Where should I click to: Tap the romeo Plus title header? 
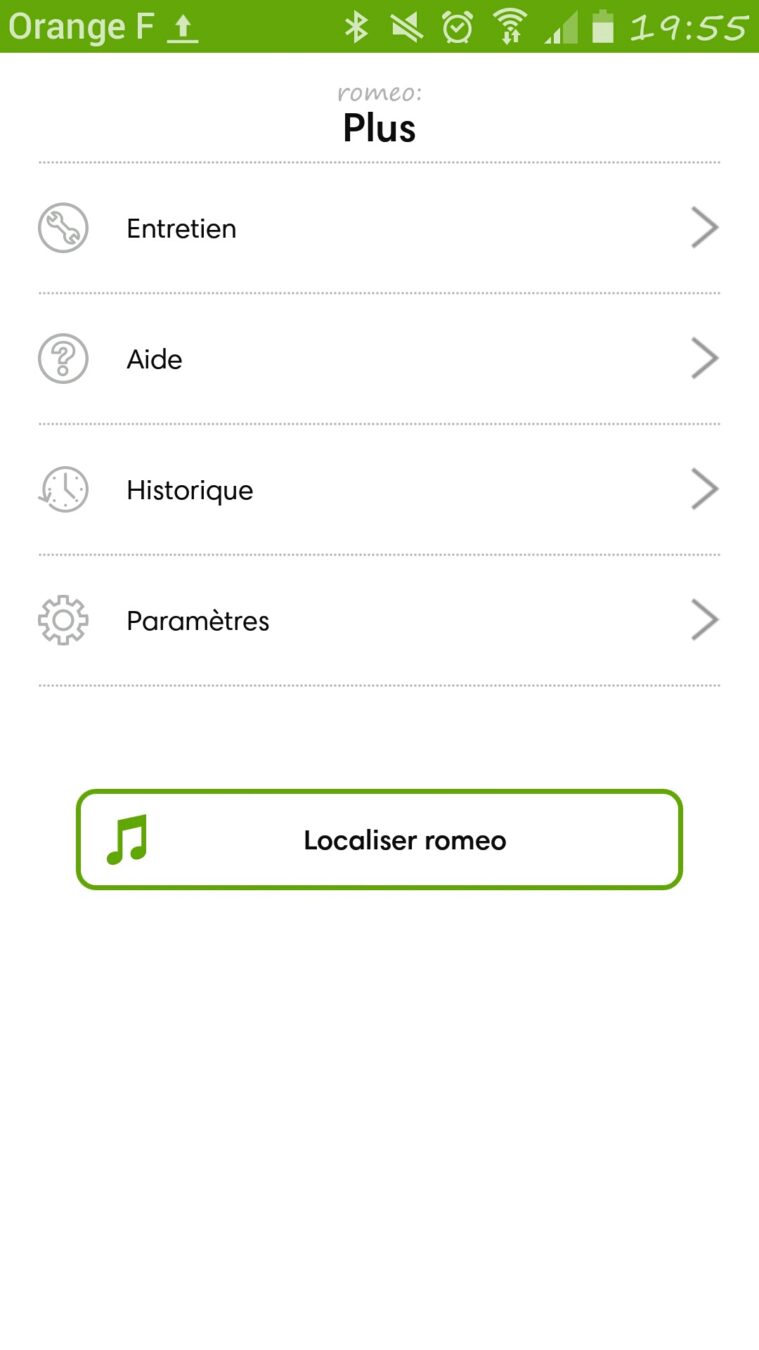point(379,117)
